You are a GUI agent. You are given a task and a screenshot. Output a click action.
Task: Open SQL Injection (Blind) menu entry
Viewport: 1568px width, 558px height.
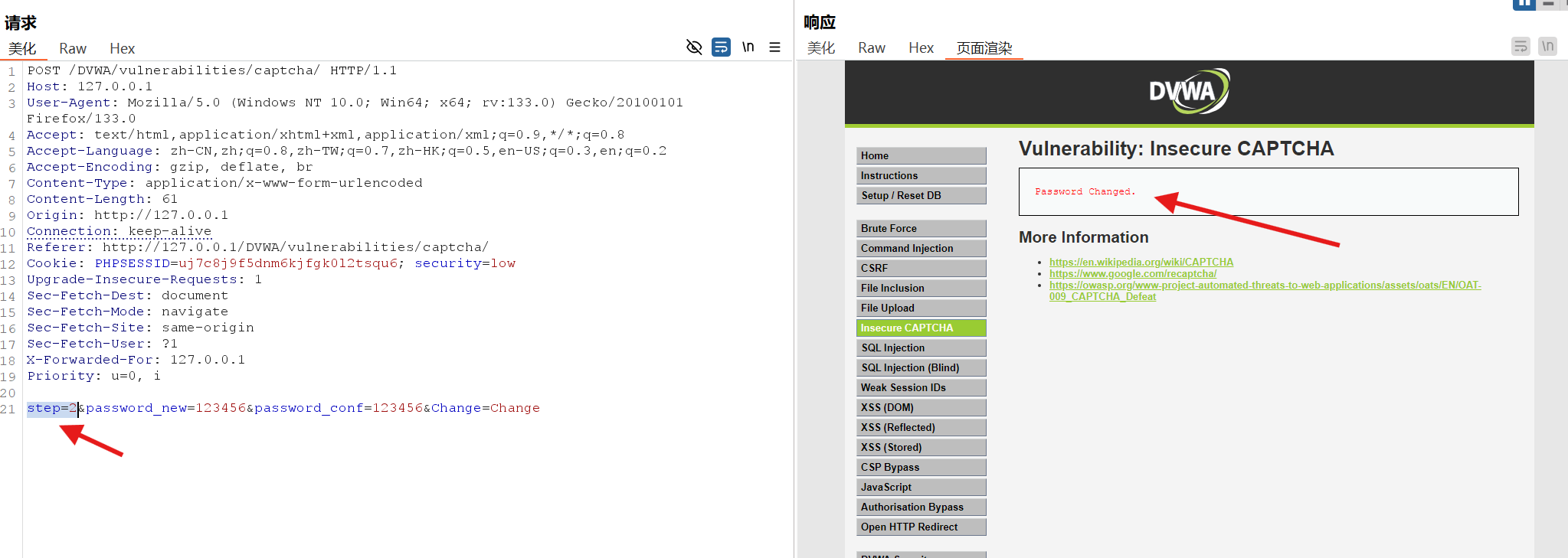coord(921,367)
